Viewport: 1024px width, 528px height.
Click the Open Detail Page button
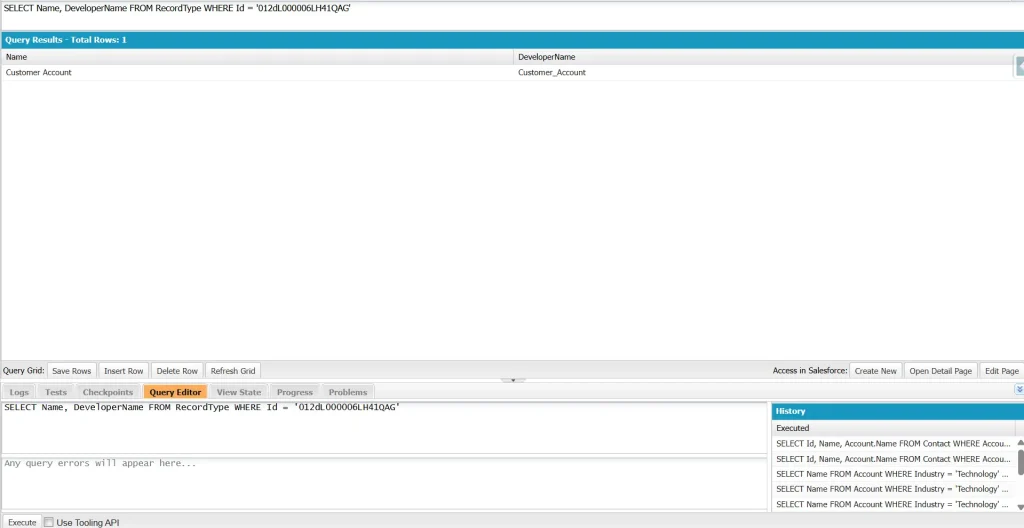(940, 371)
